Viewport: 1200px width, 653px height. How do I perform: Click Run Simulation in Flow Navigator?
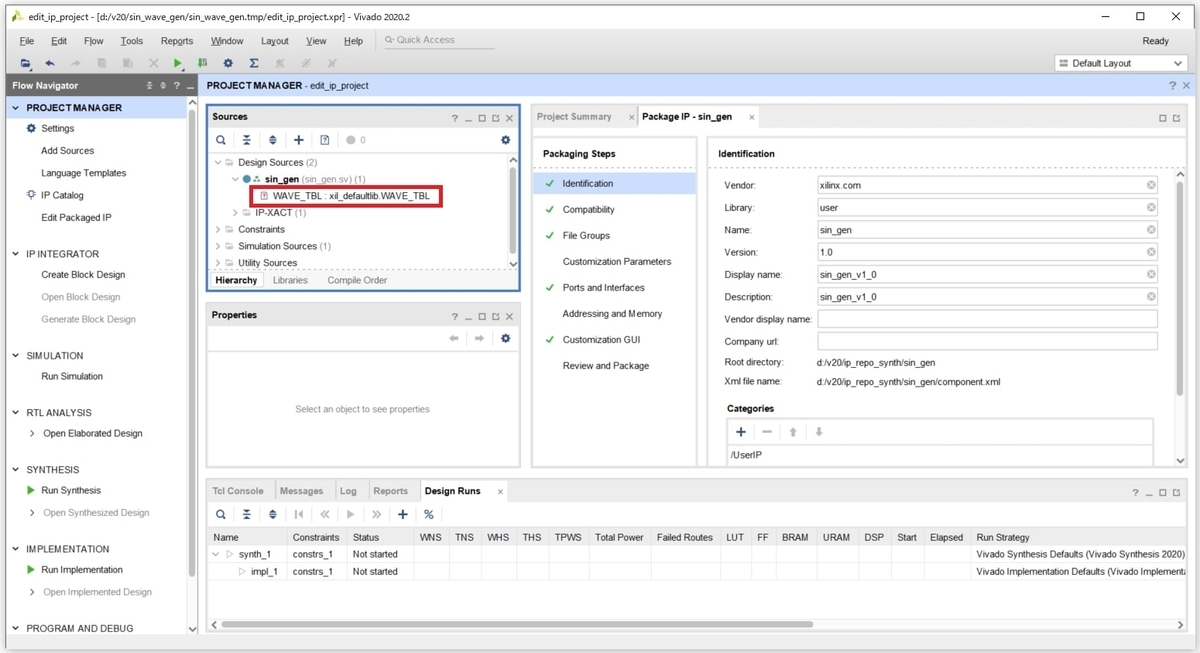pos(72,377)
